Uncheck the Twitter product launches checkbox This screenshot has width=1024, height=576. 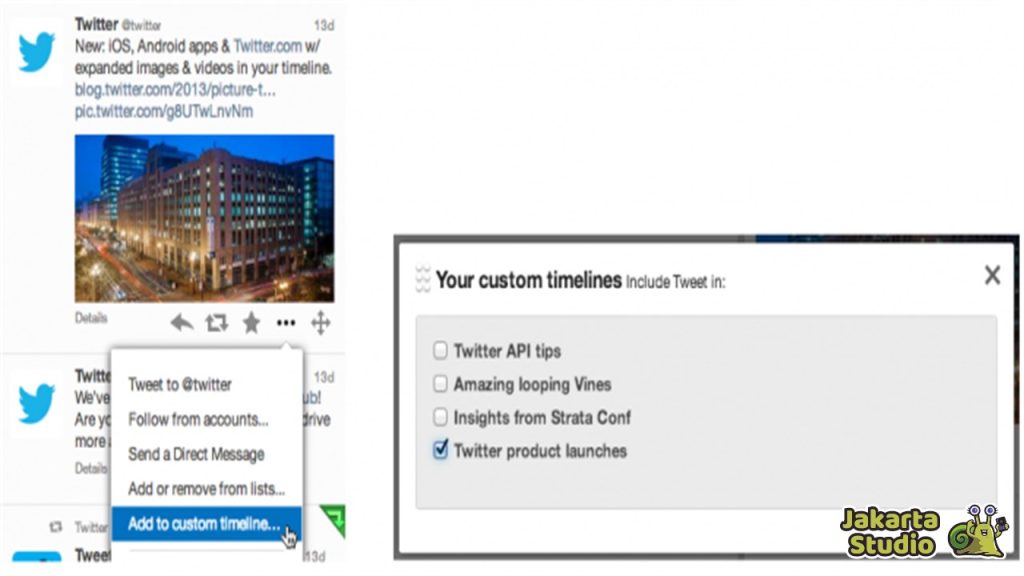[x=441, y=450]
